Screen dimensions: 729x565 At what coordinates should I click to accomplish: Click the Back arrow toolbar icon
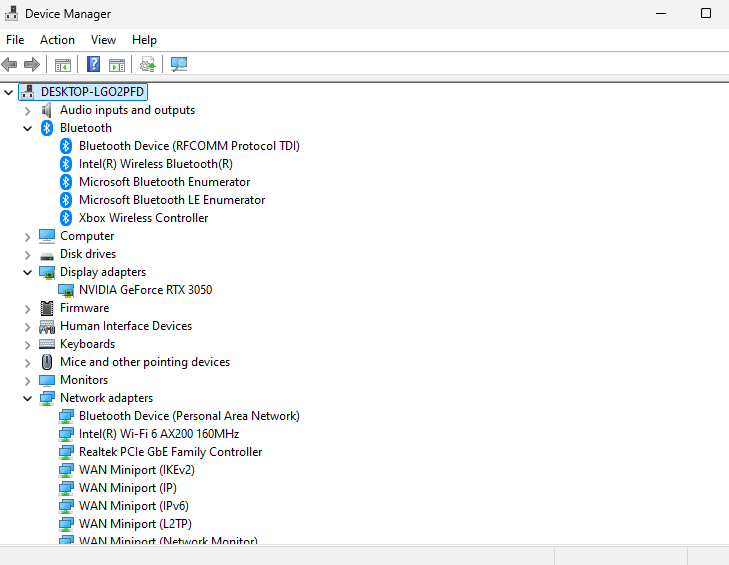pos(9,64)
